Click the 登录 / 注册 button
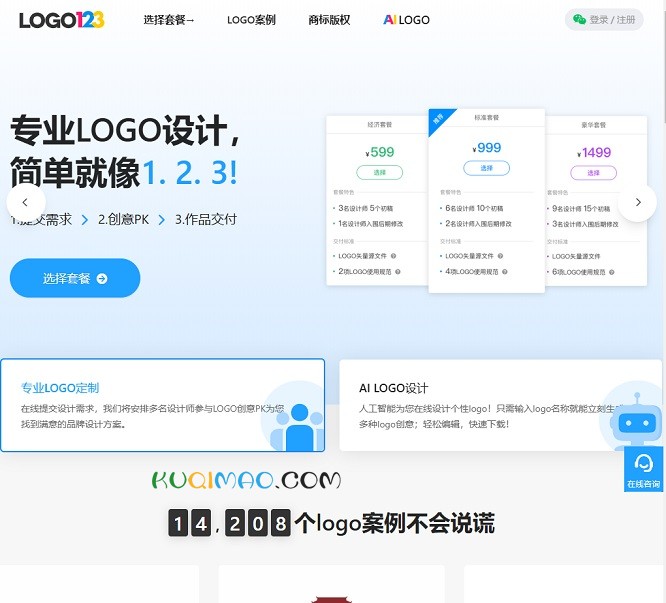 [604, 20]
